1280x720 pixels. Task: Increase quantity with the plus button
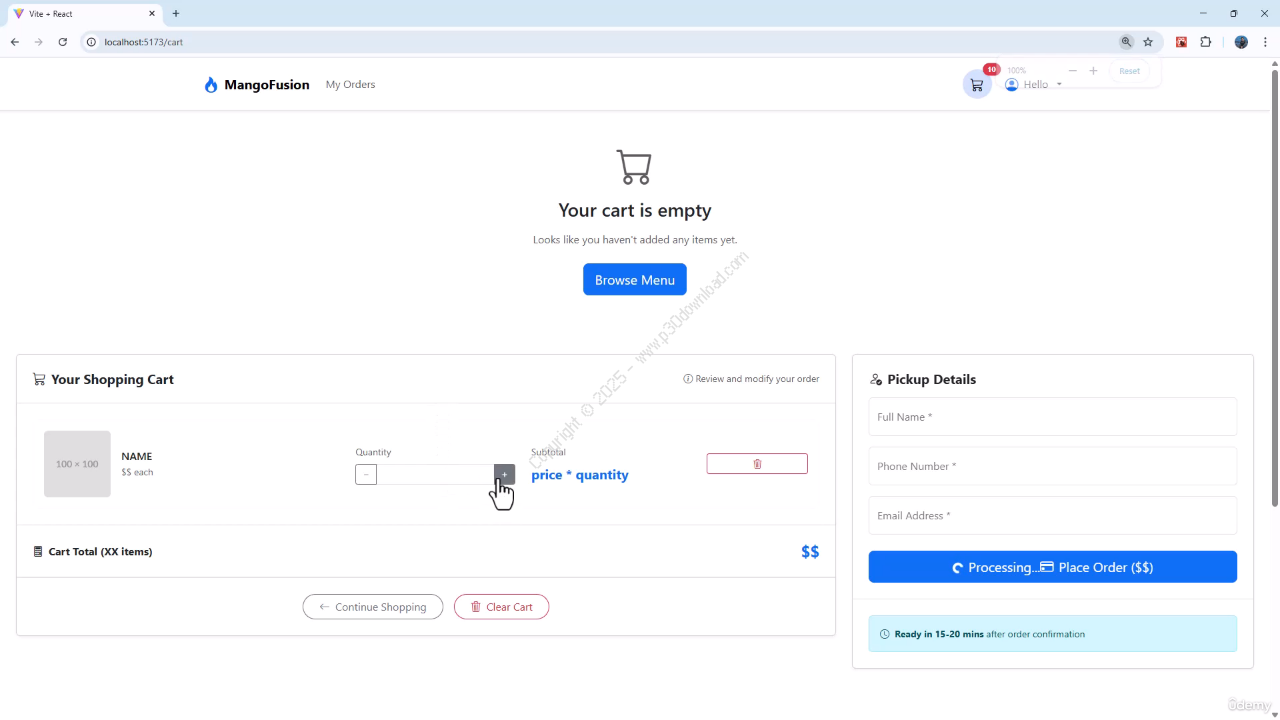(x=504, y=474)
